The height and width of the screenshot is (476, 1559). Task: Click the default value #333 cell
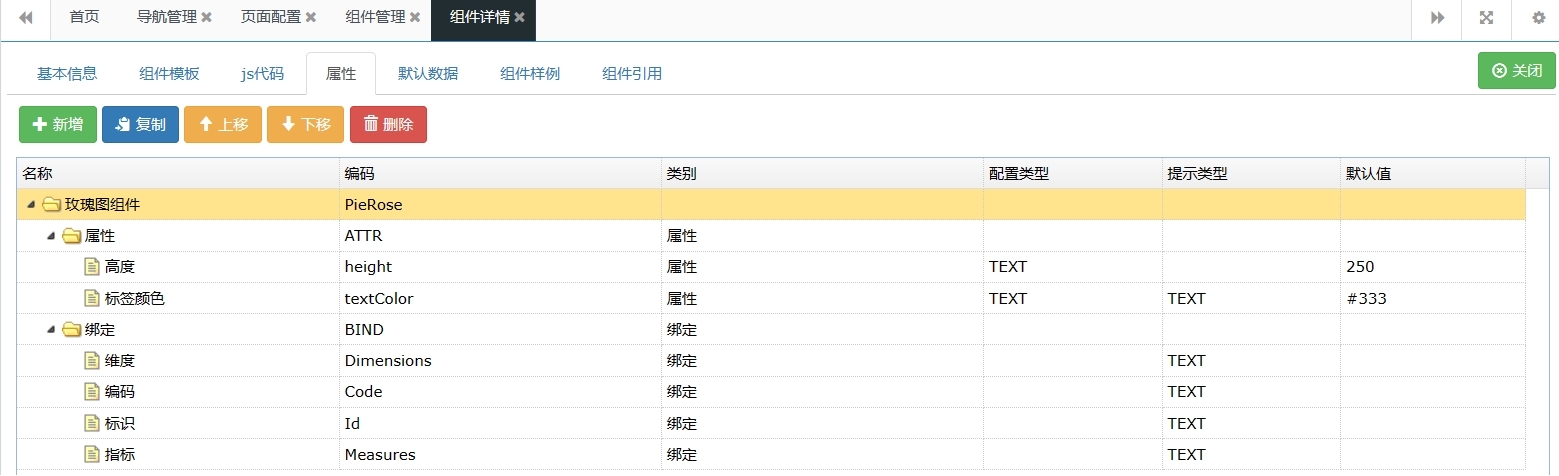[1433, 298]
